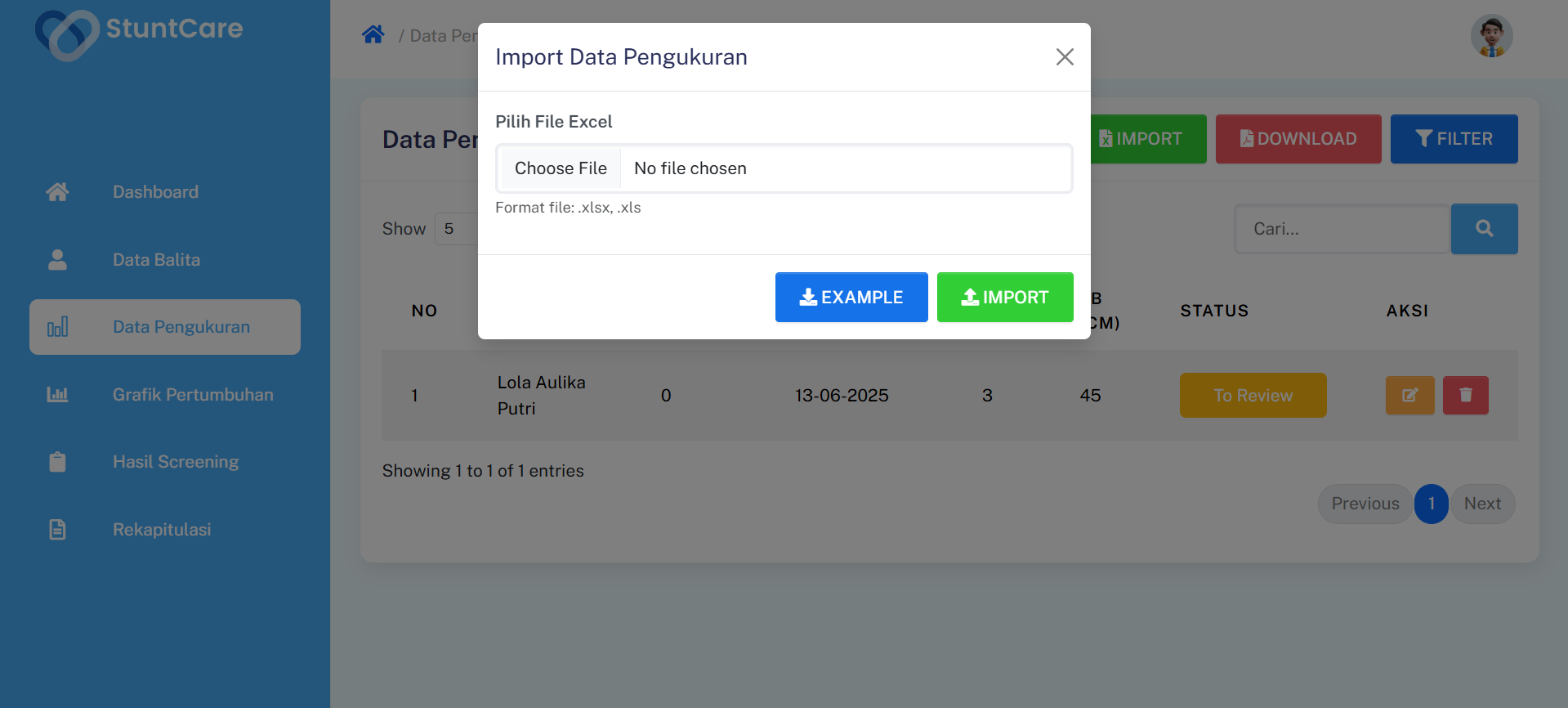Click the orange edit record icon
This screenshot has height=708, width=1568.
pyautogui.click(x=1409, y=396)
